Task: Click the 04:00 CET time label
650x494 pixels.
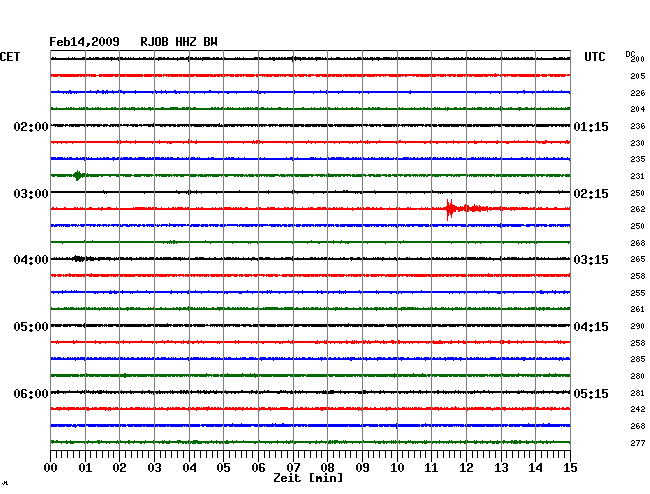Action: [x=31, y=260]
